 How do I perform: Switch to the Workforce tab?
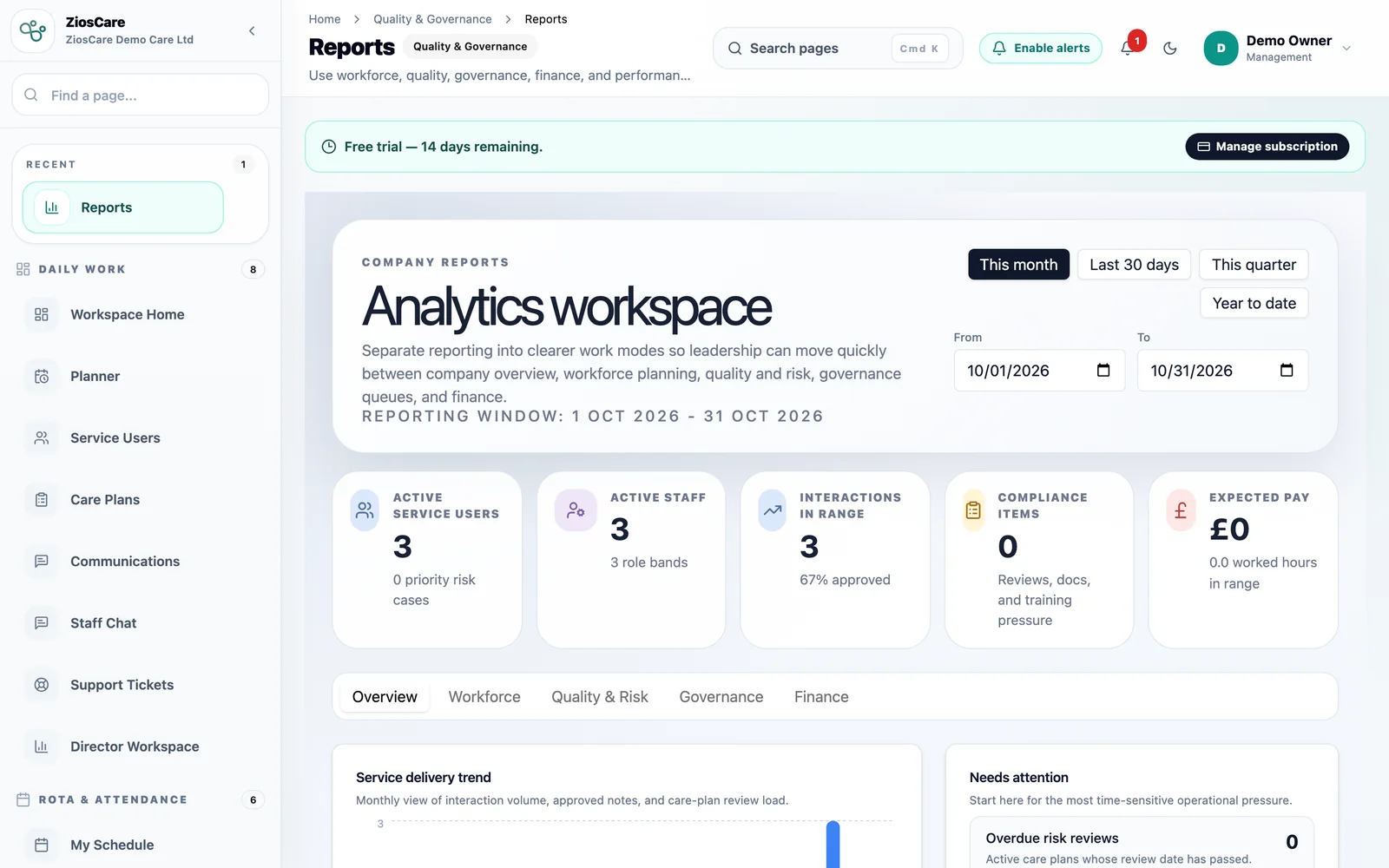pos(484,697)
